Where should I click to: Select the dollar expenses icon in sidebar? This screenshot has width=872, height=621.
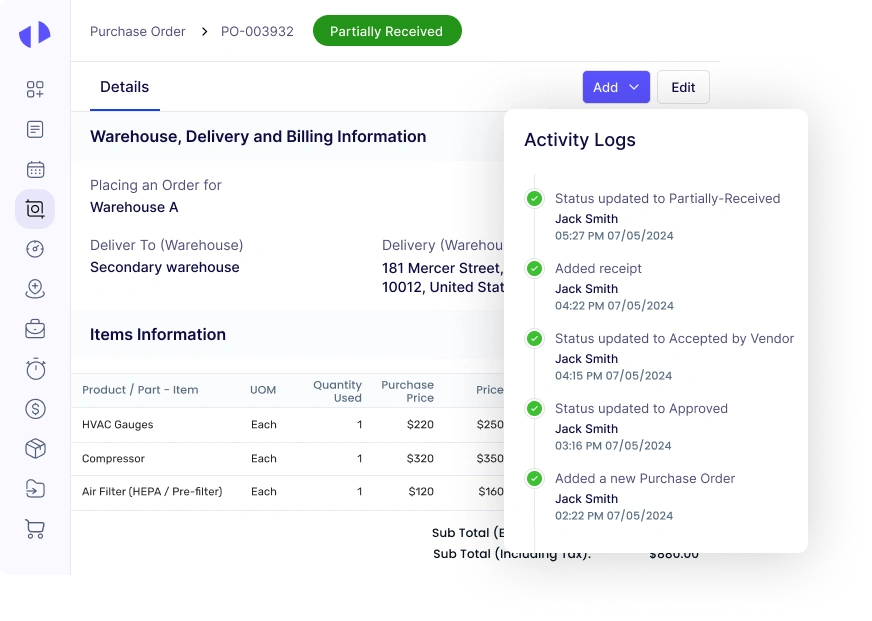35,409
